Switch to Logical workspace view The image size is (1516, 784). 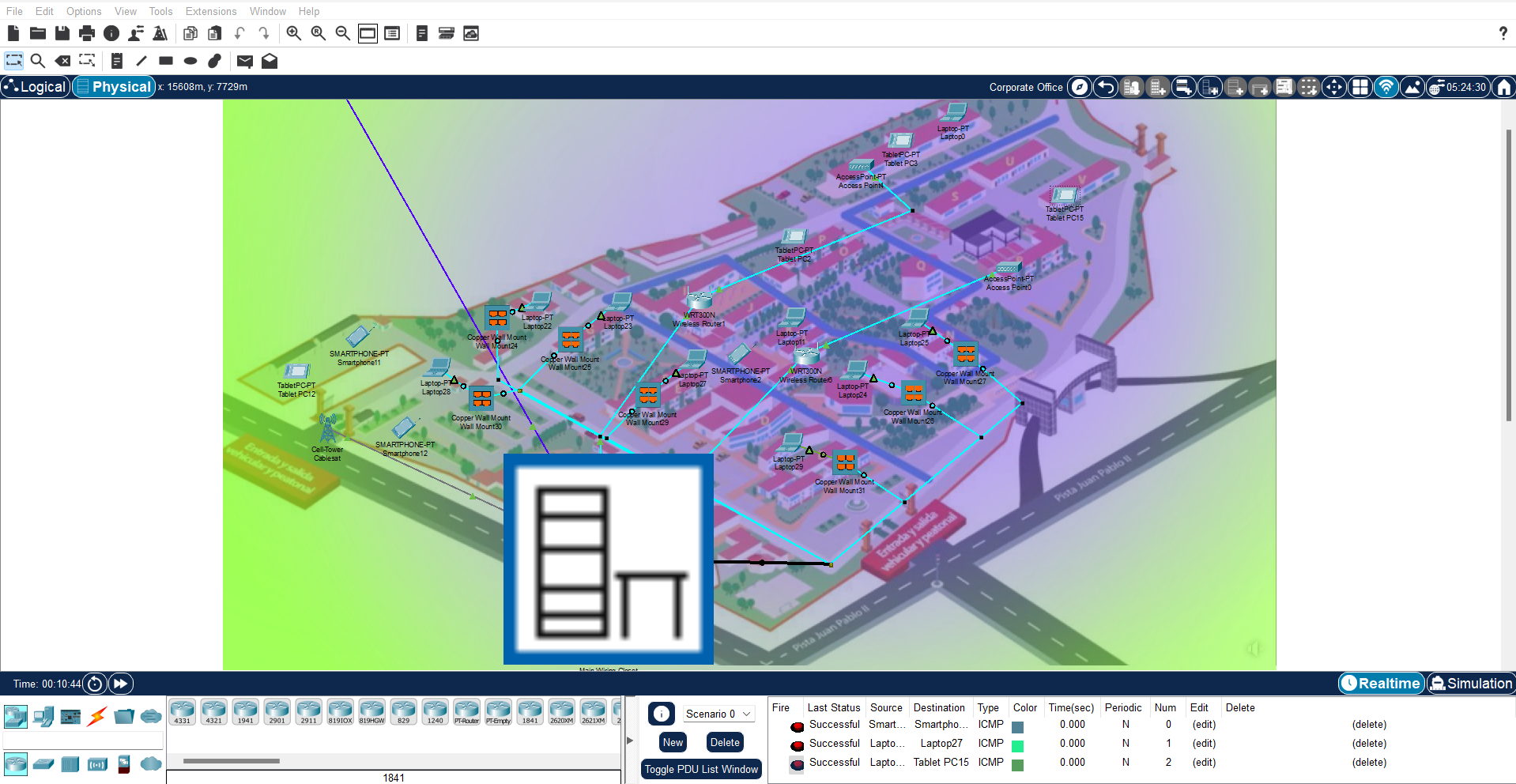(36, 87)
